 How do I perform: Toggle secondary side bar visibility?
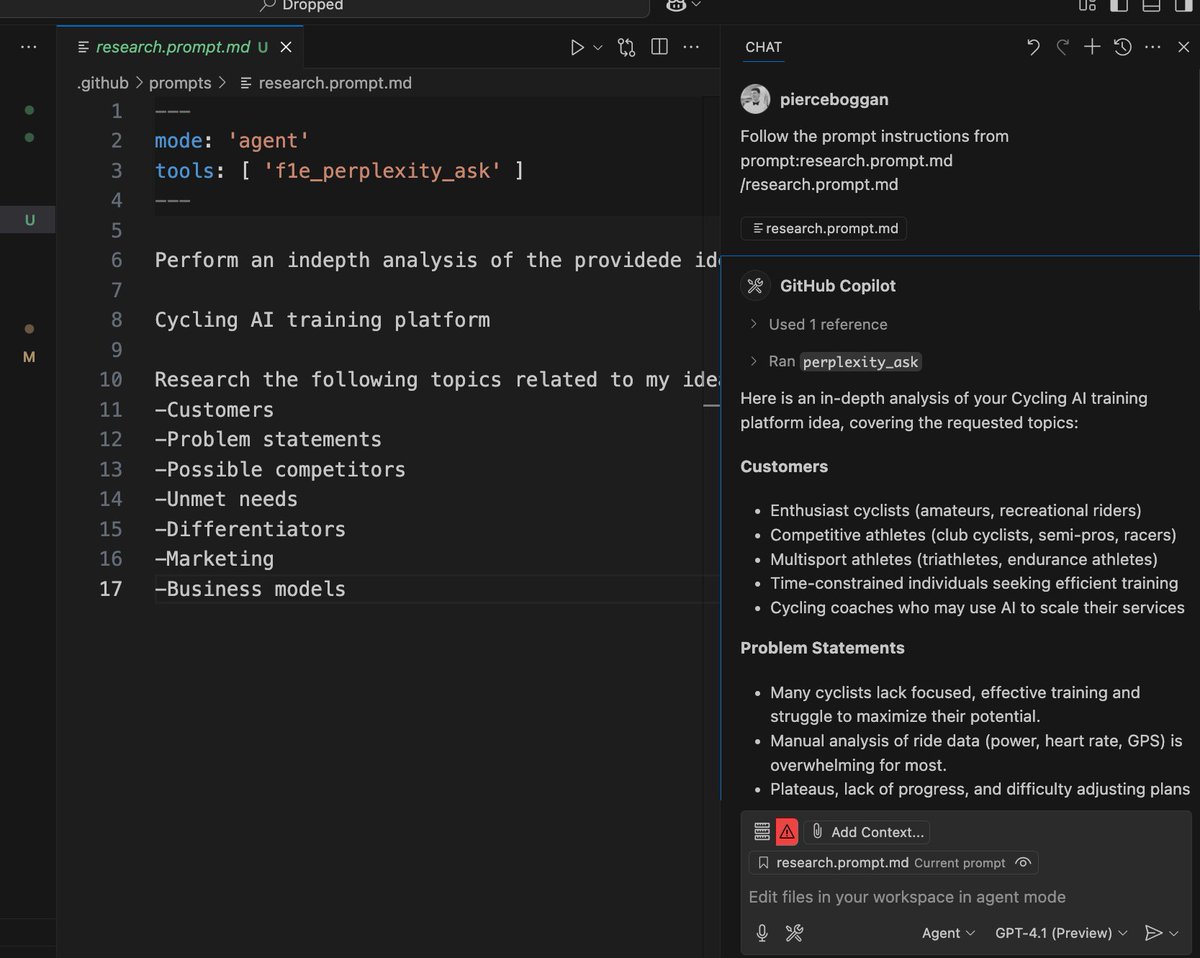point(1183,6)
